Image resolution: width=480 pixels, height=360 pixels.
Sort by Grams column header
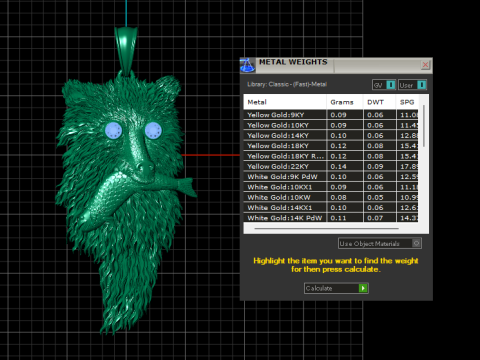344,102
